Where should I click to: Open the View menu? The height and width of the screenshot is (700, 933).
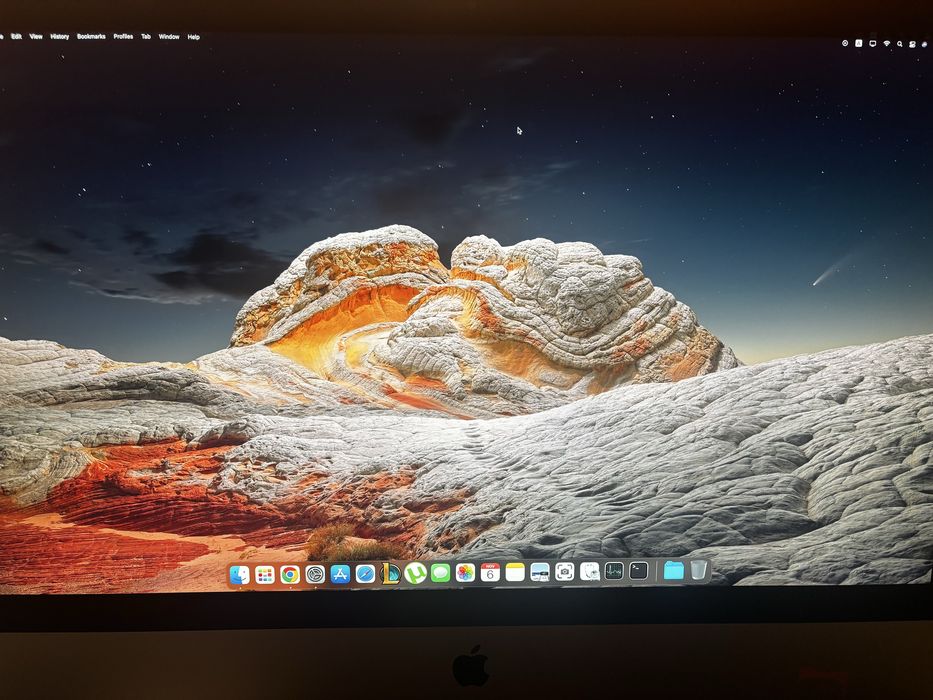tap(36, 36)
